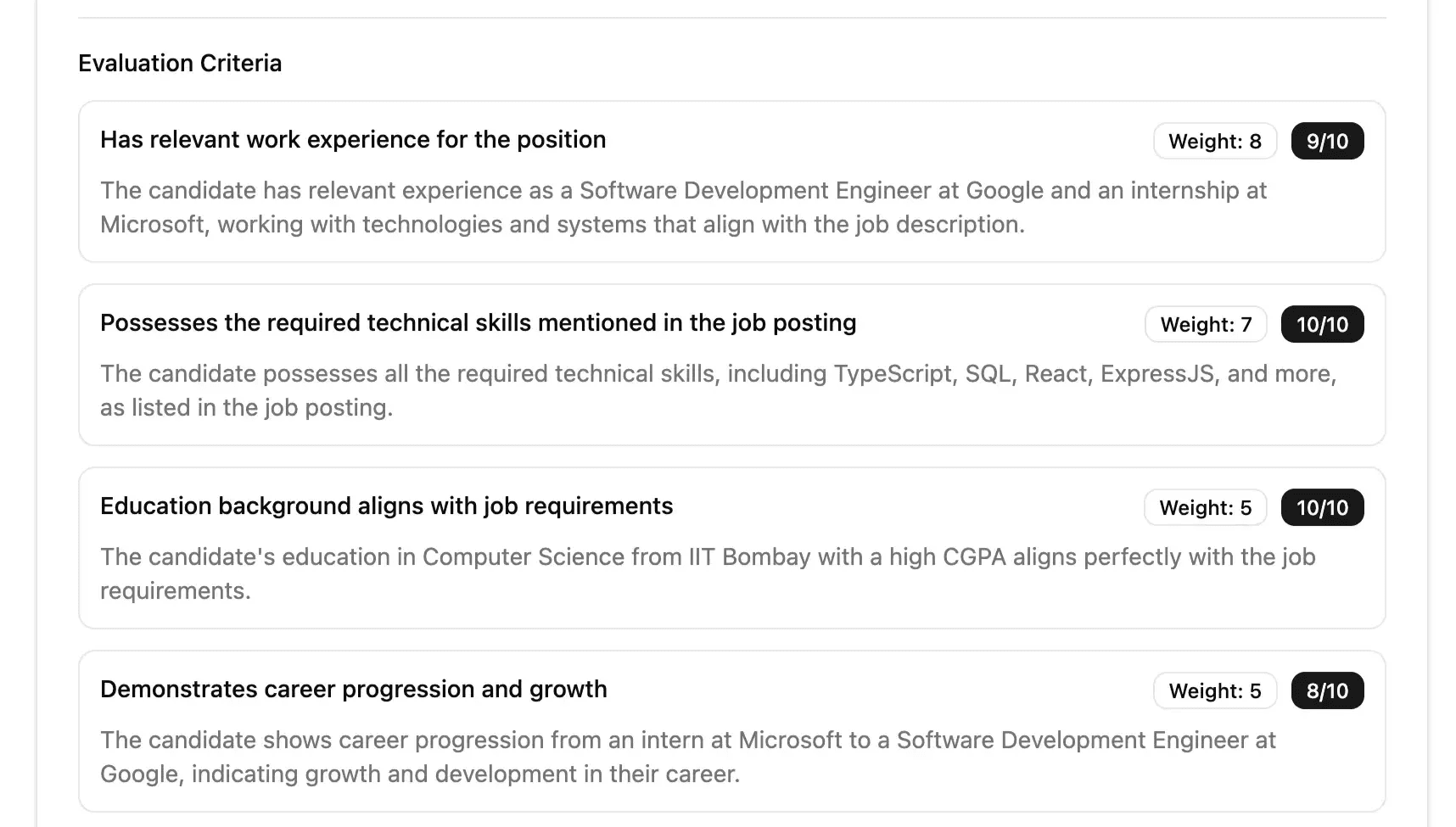This screenshot has width=1456, height=827.
Task: Select the Education background criterion title
Action: tap(386, 506)
